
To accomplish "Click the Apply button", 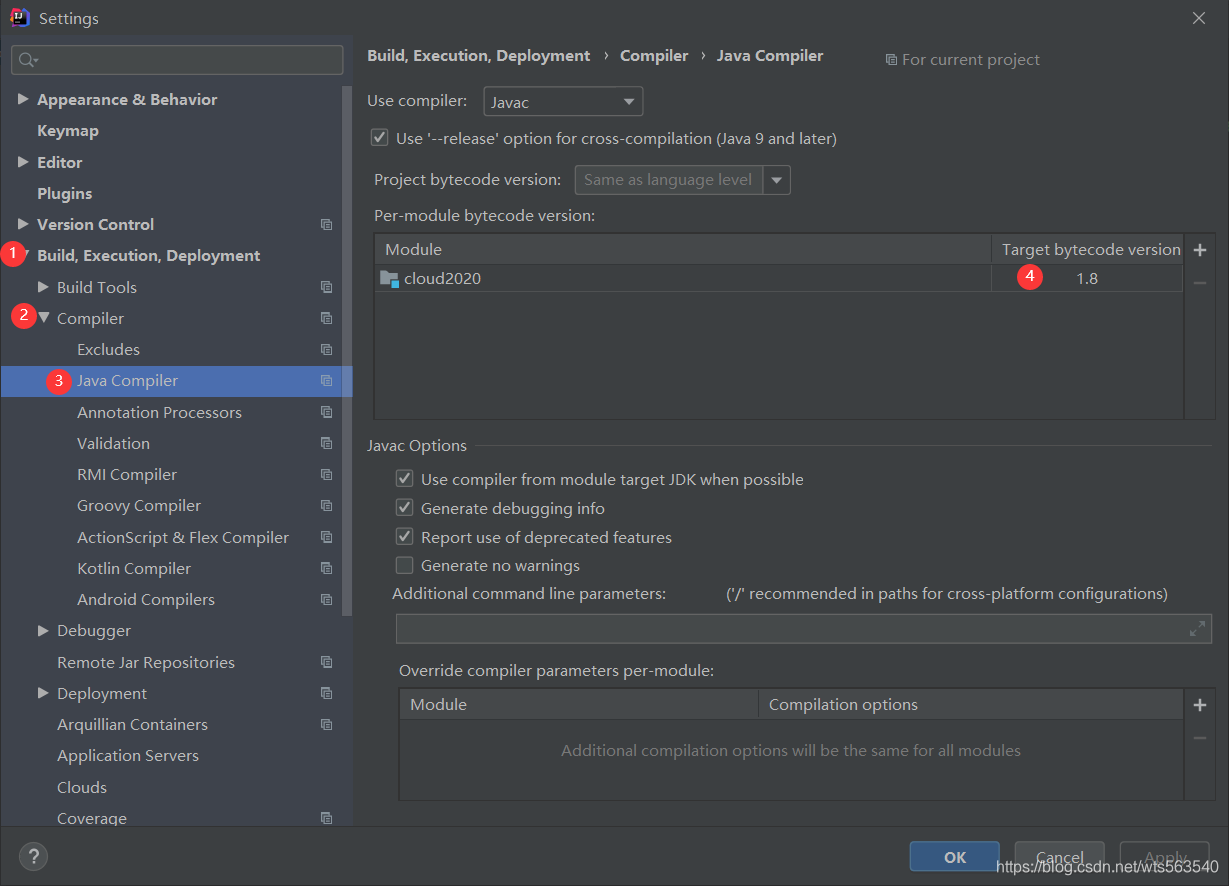I will [x=1165, y=857].
